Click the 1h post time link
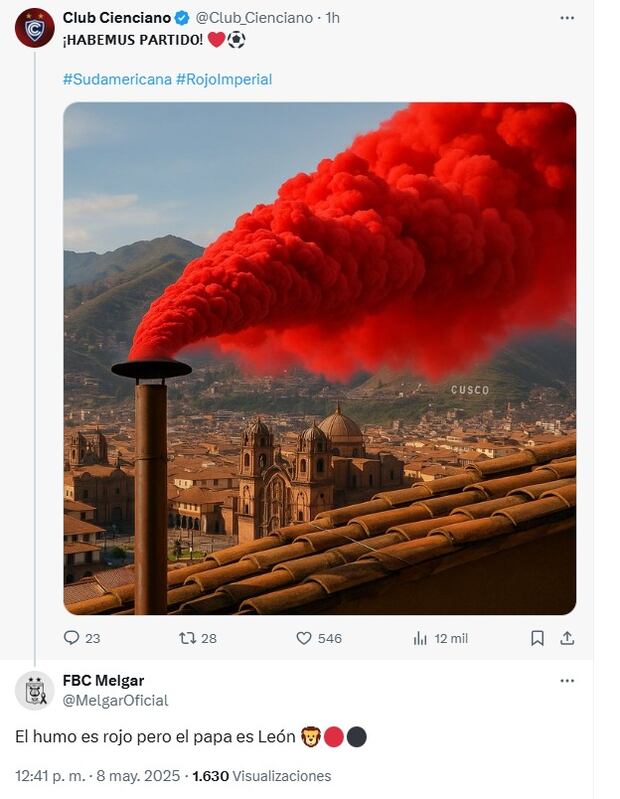 tap(333, 18)
